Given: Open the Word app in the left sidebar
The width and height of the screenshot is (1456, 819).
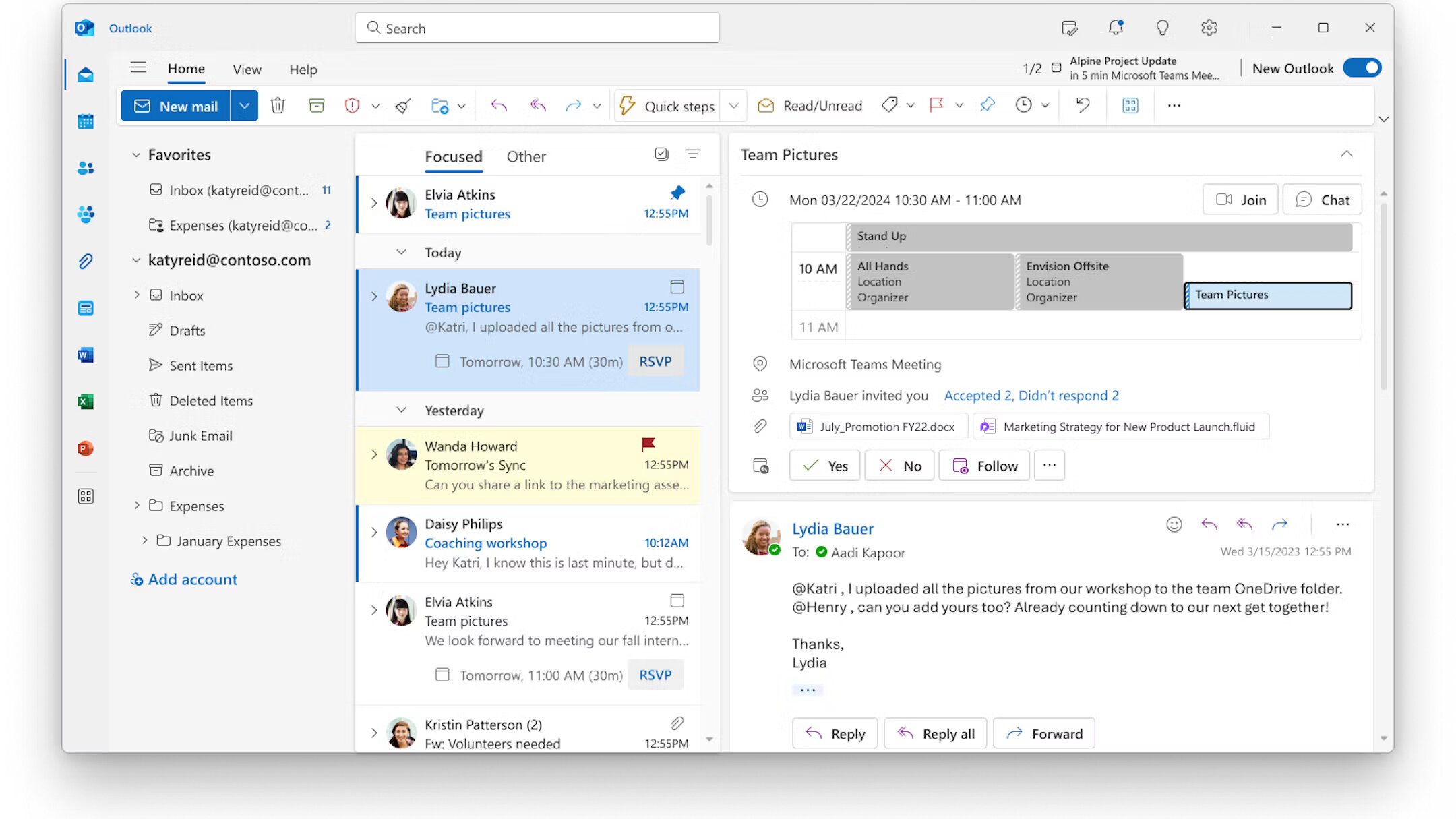Looking at the screenshot, I should pos(86,355).
